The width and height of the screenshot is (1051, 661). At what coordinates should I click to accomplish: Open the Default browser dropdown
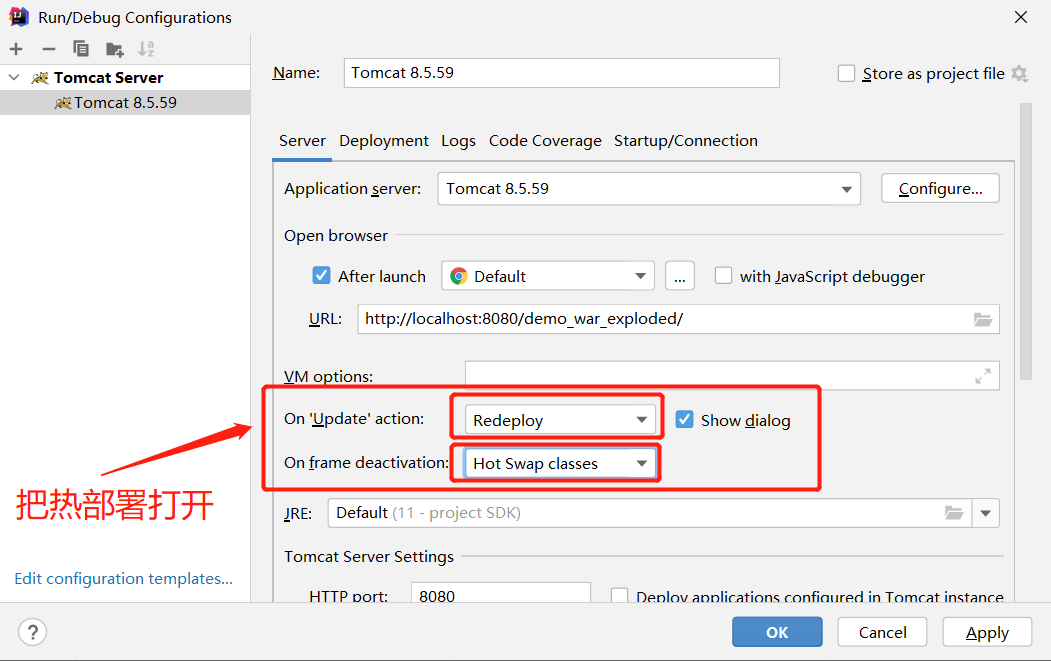[x=548, y=276]
